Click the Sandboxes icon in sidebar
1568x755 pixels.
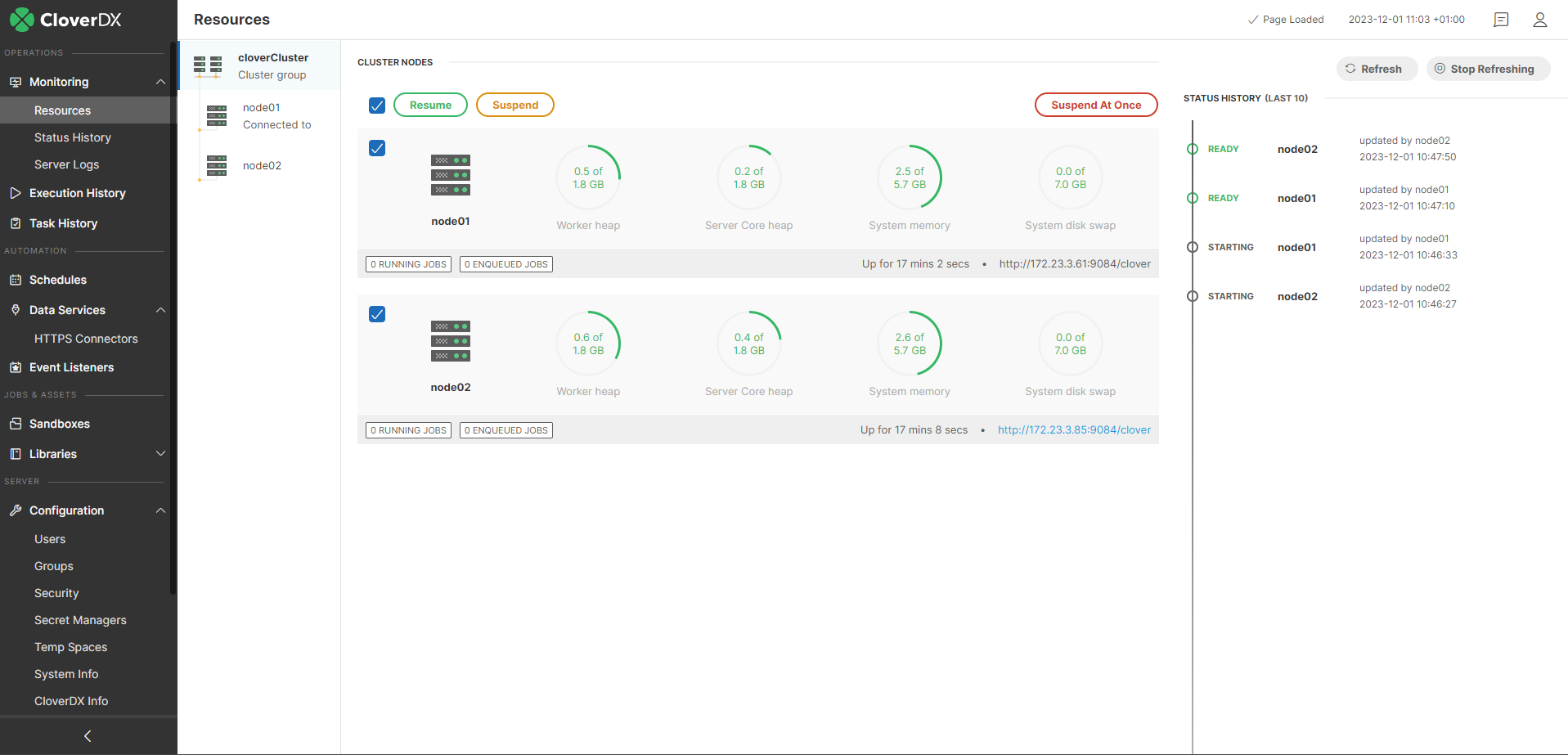pos(16,424)
